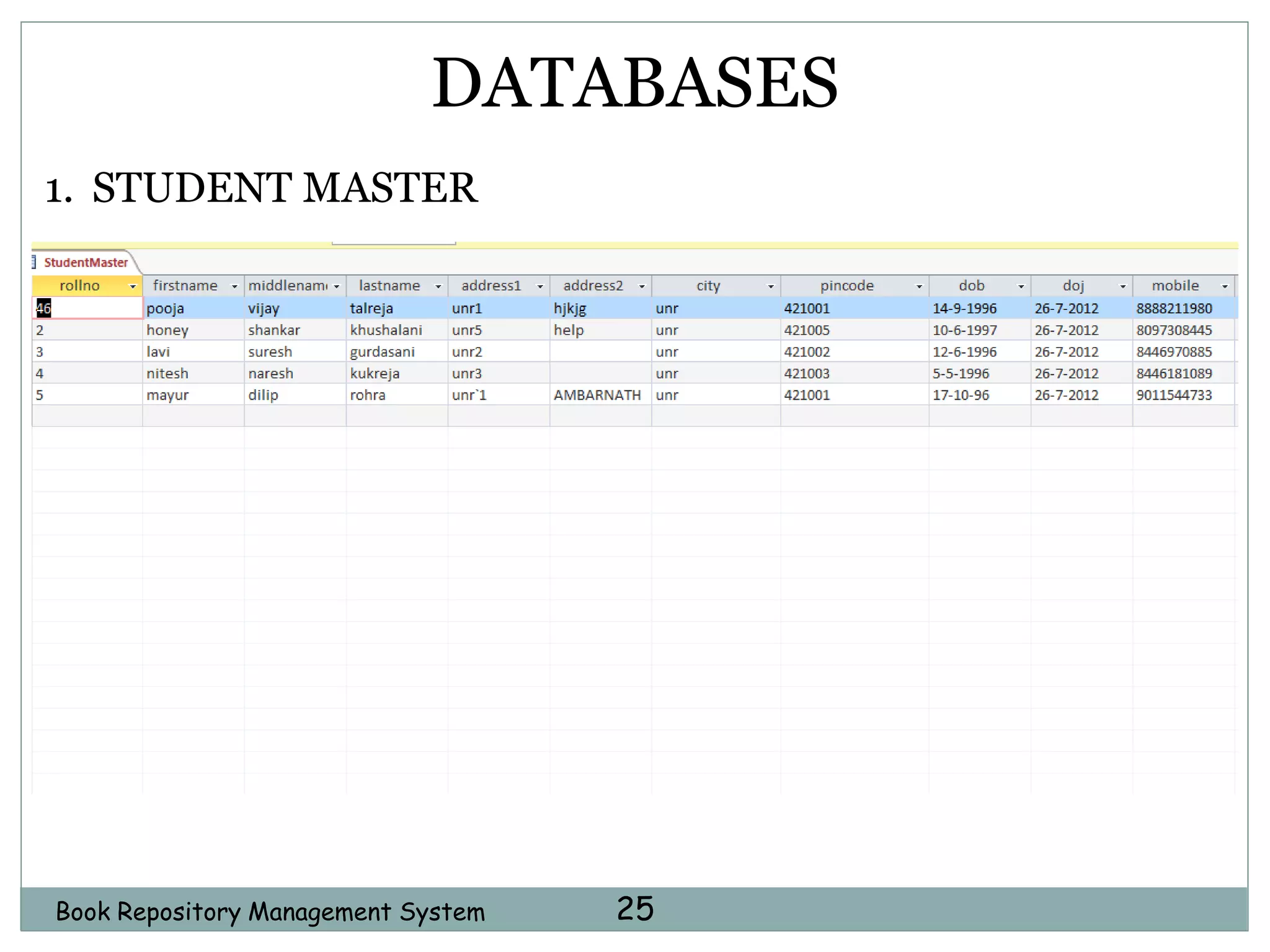Select the lastname column header
This screenshot has height=952, width=1270.
[397, 286]
